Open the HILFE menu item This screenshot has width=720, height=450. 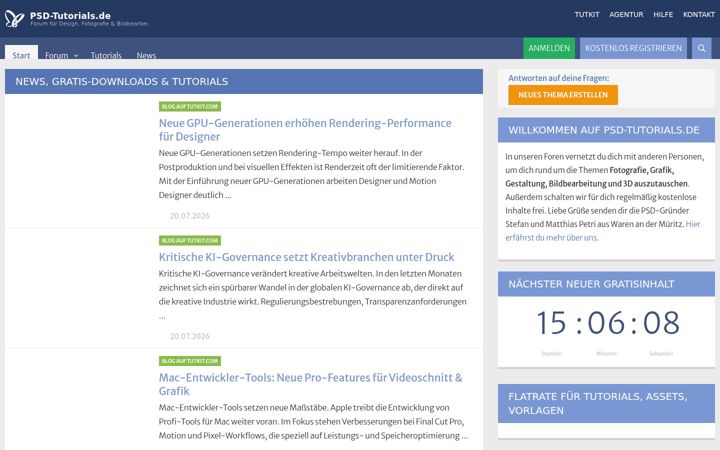[663, 15]
